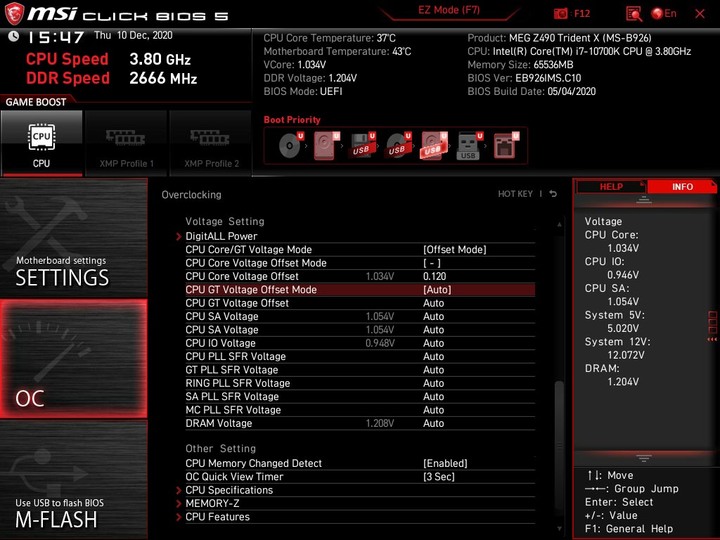Edit the RING PLL SFR Voltage value

[433, 383]
